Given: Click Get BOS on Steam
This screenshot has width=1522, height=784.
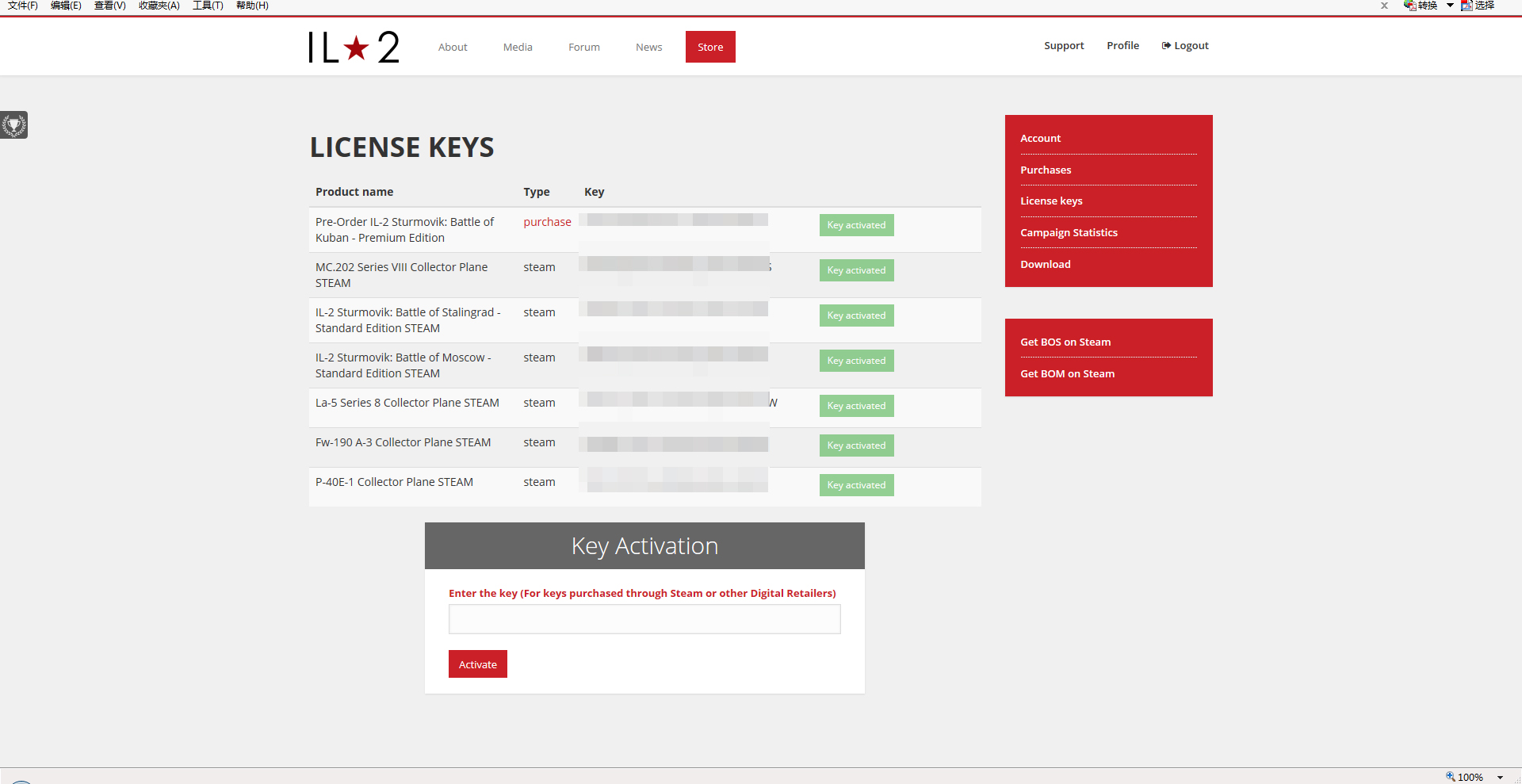Looking at the screenshot, I should 1065,342.
